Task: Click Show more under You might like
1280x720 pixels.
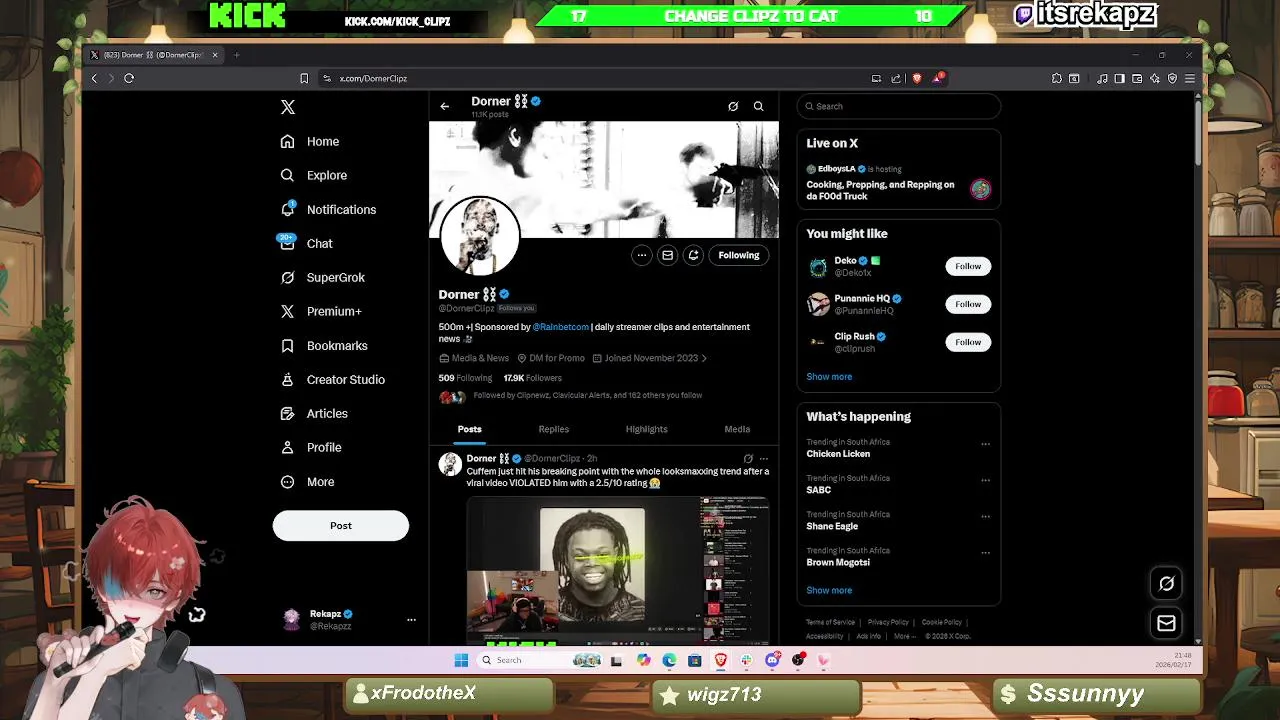Action: pyautogui.click(x=829, y=377)
